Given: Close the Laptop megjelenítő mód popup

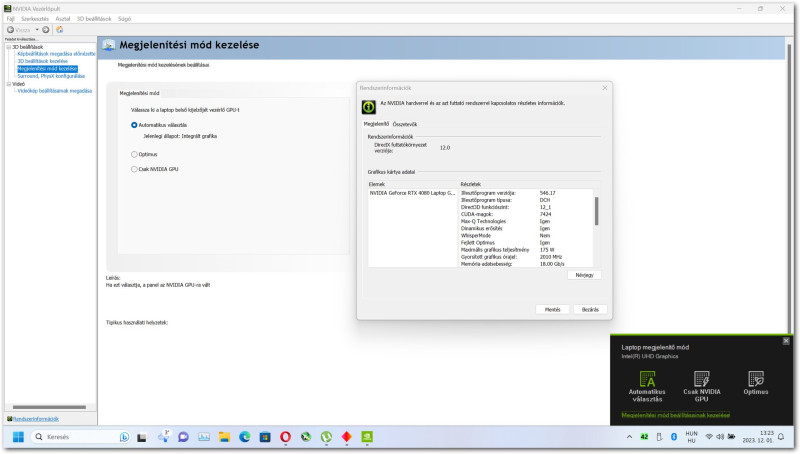Looking at the screenshot, I should pyautogui.click(x=786, y=341).
